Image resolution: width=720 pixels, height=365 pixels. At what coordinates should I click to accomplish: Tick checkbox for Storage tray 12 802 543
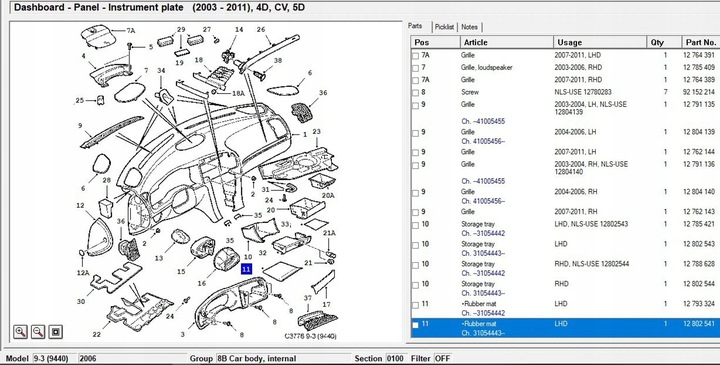(x=416, y=245)
